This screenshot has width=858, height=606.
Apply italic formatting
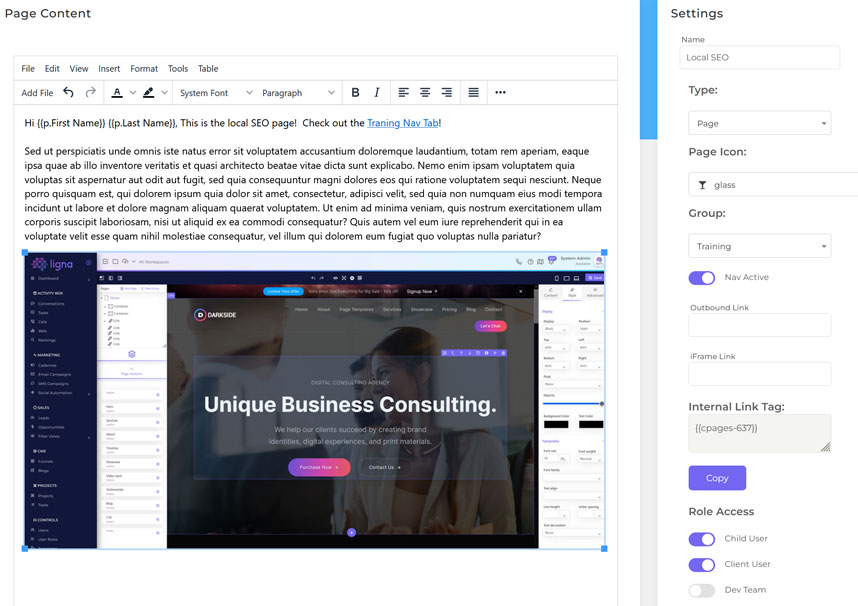[378, 92]
